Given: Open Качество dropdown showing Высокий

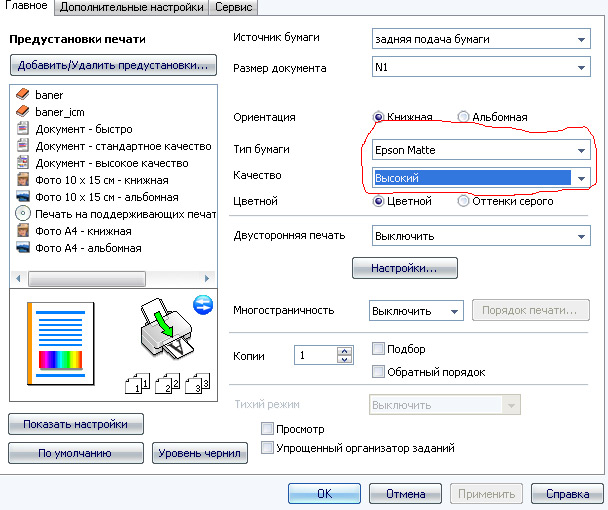Looking at the screenshot, I should coord(481,178).
